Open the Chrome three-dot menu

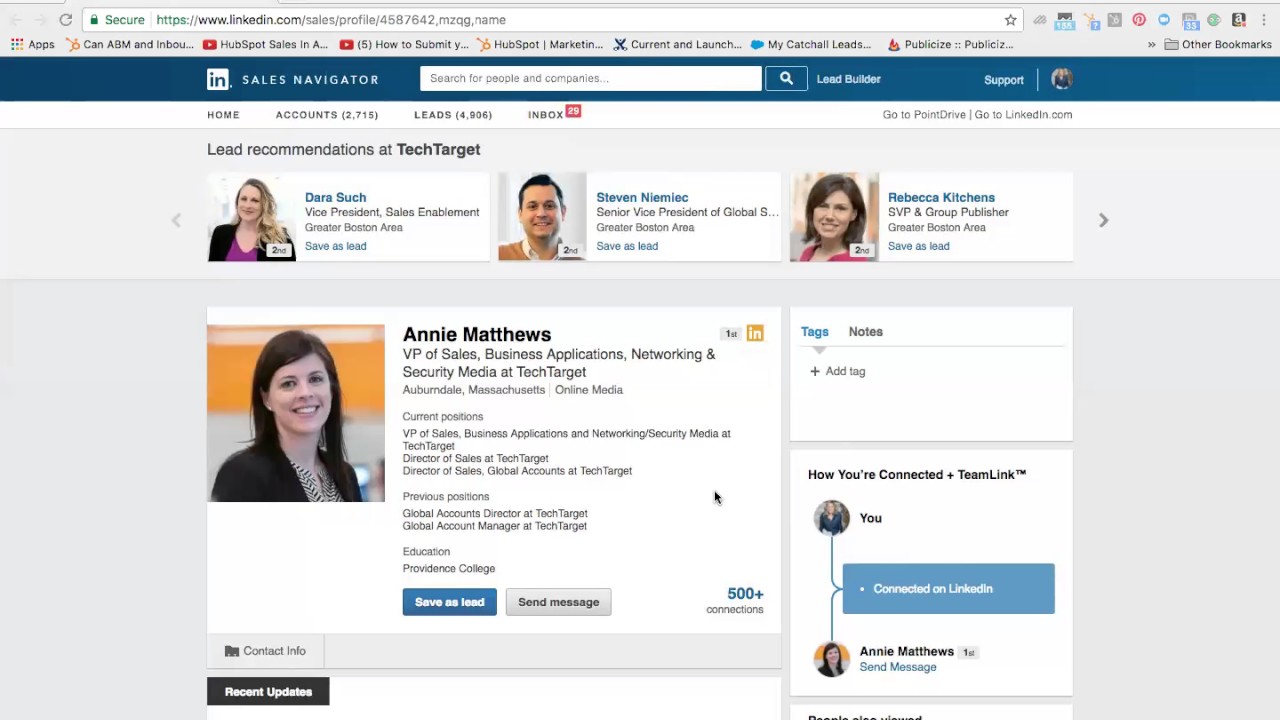point(1264,20)
